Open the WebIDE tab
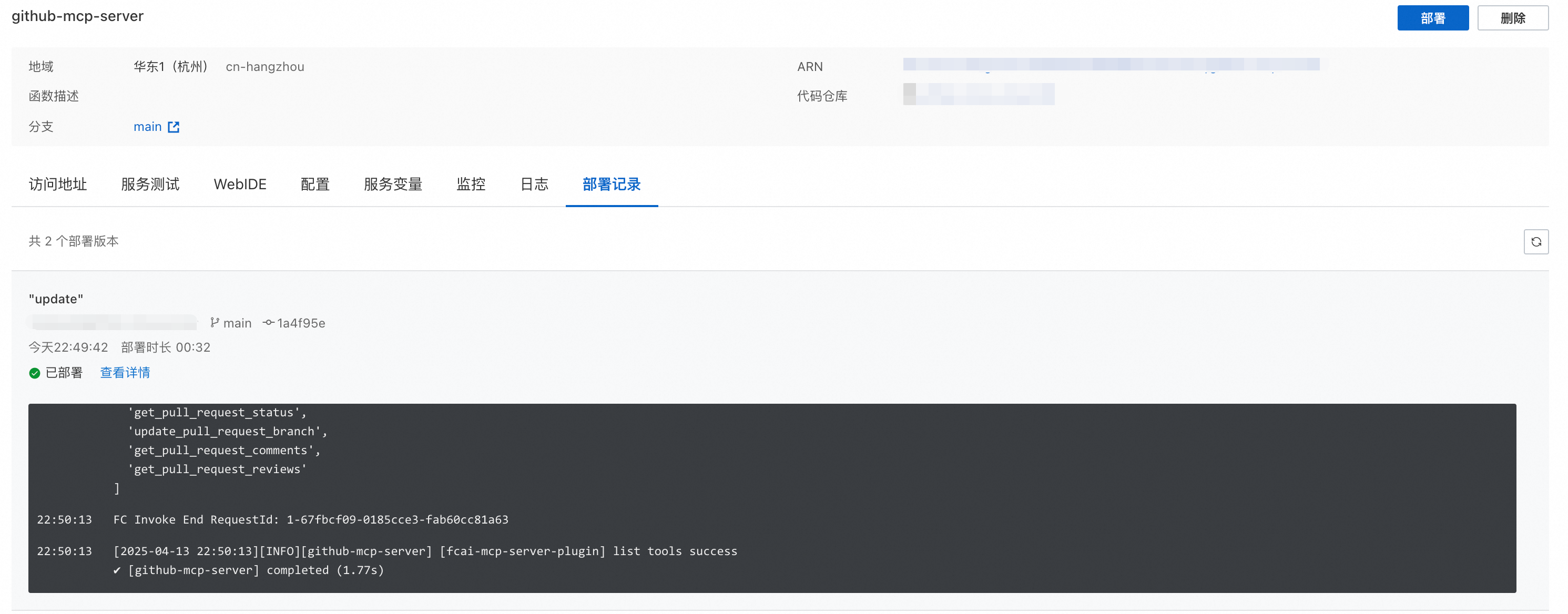Screen dimensions: 1568x614 coord(240,185)
